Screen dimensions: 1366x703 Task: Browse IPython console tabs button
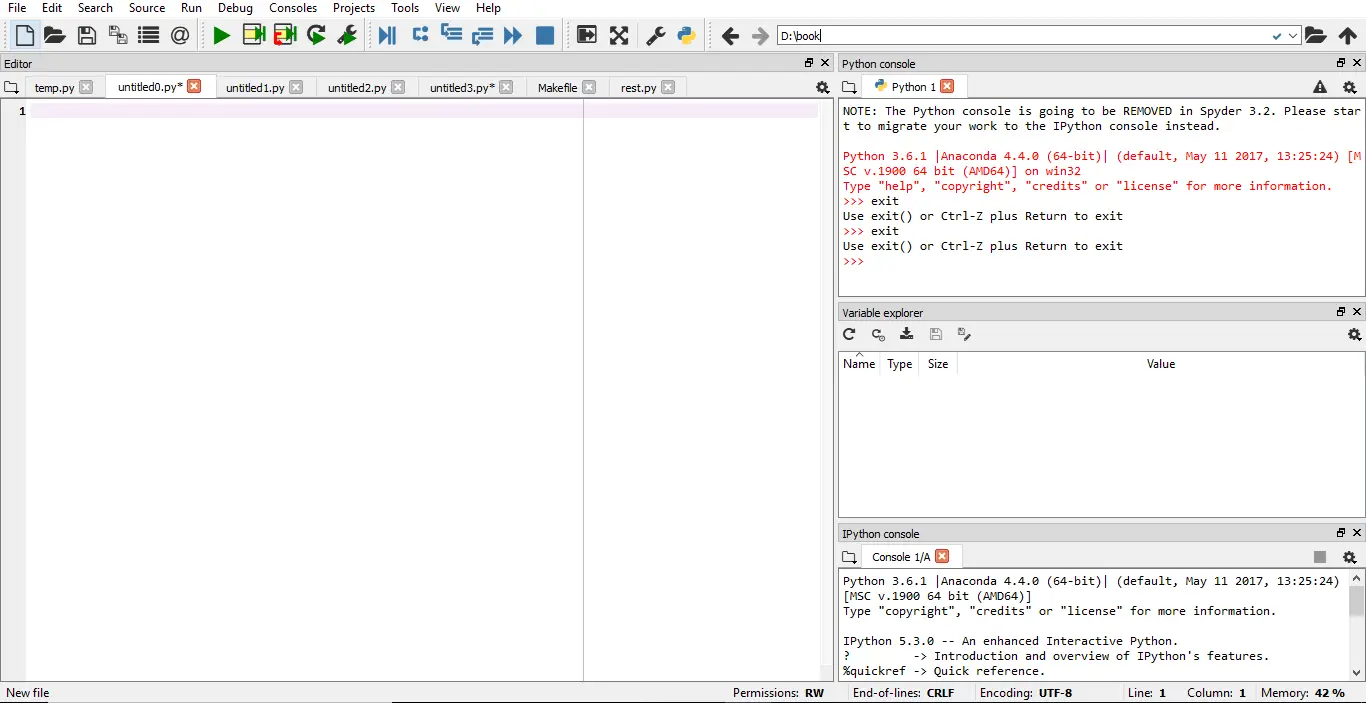849,557
